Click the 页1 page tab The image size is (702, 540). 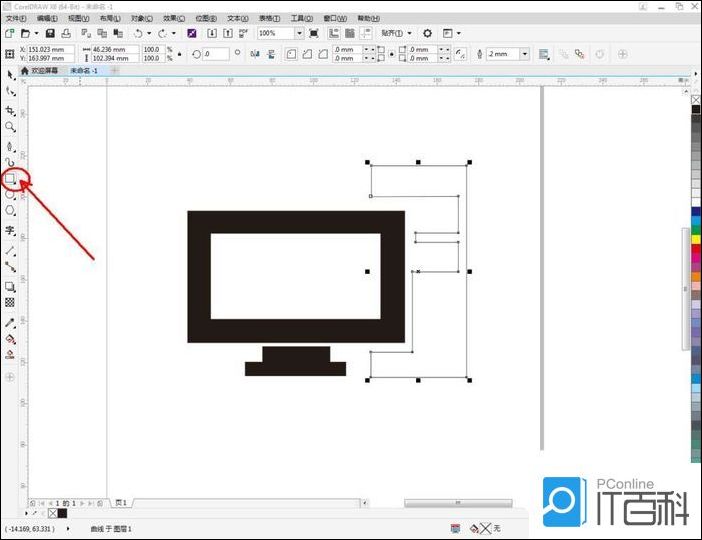pyautogui.click(x=121, y=502)
